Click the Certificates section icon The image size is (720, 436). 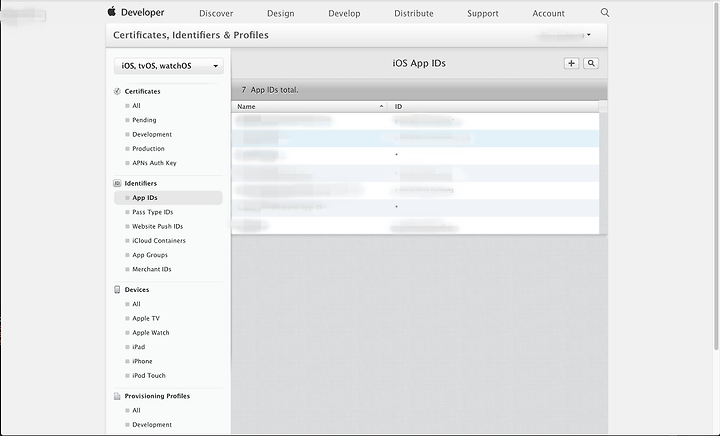[117, 91]
